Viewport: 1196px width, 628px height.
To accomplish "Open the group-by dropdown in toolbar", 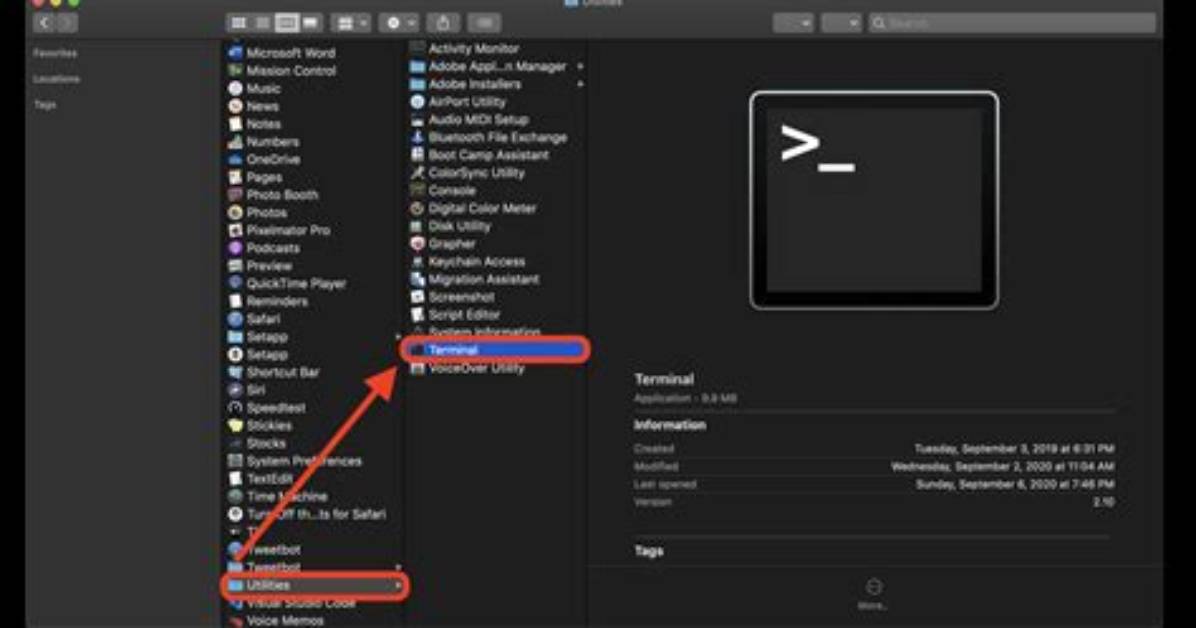I will click(352, 23).
